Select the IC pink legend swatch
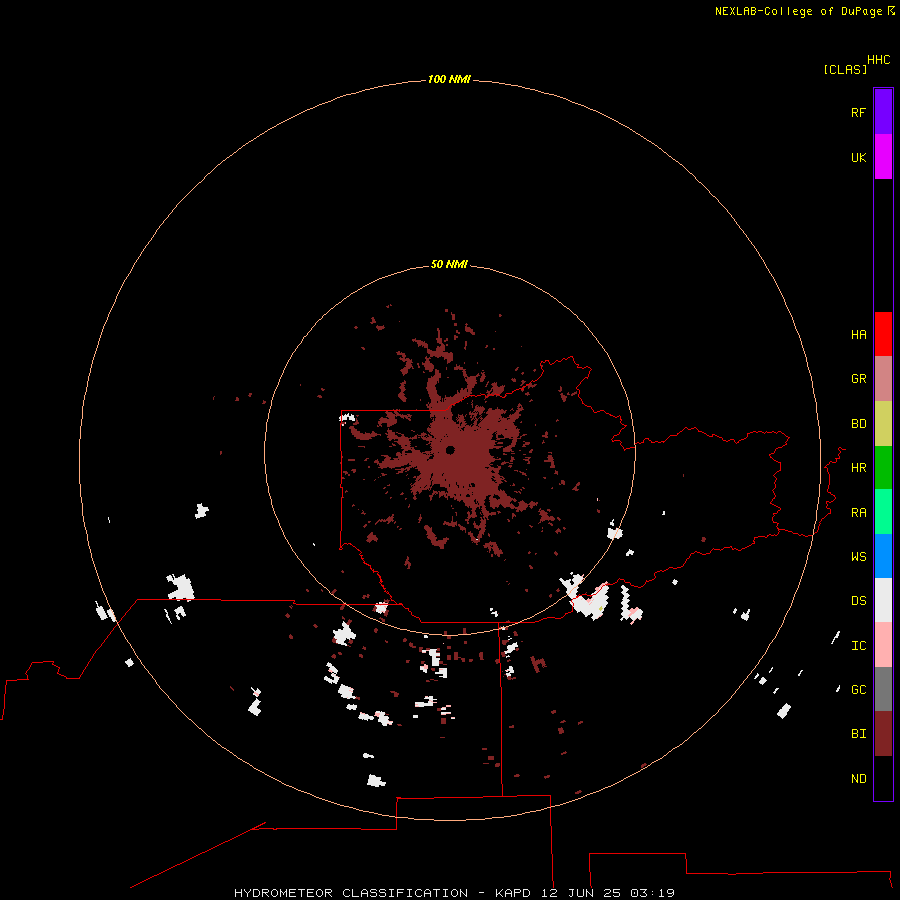Viewport: 900px width, 900px height. (x=883, y=645)
